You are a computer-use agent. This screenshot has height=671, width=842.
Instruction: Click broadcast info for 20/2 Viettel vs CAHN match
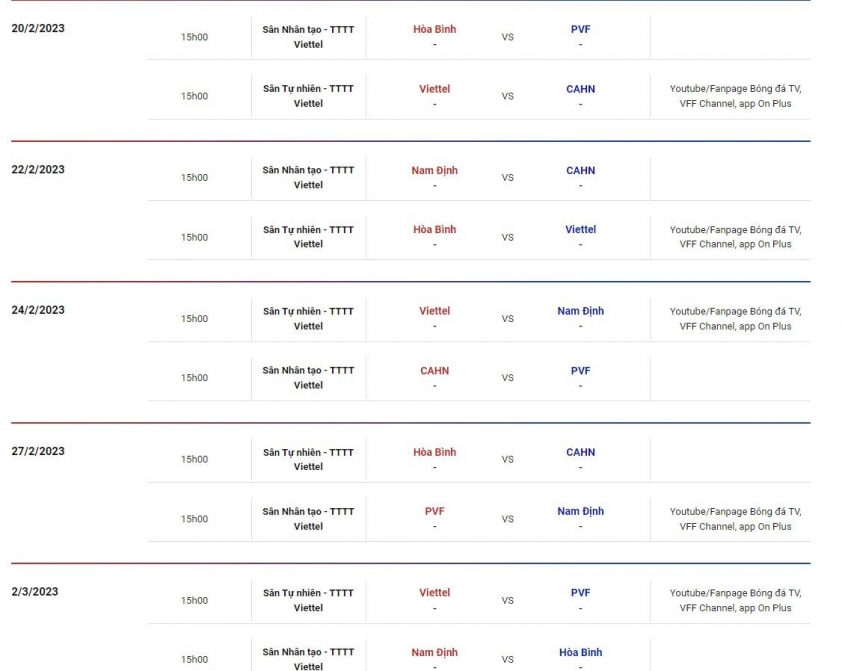pos(735,96)
